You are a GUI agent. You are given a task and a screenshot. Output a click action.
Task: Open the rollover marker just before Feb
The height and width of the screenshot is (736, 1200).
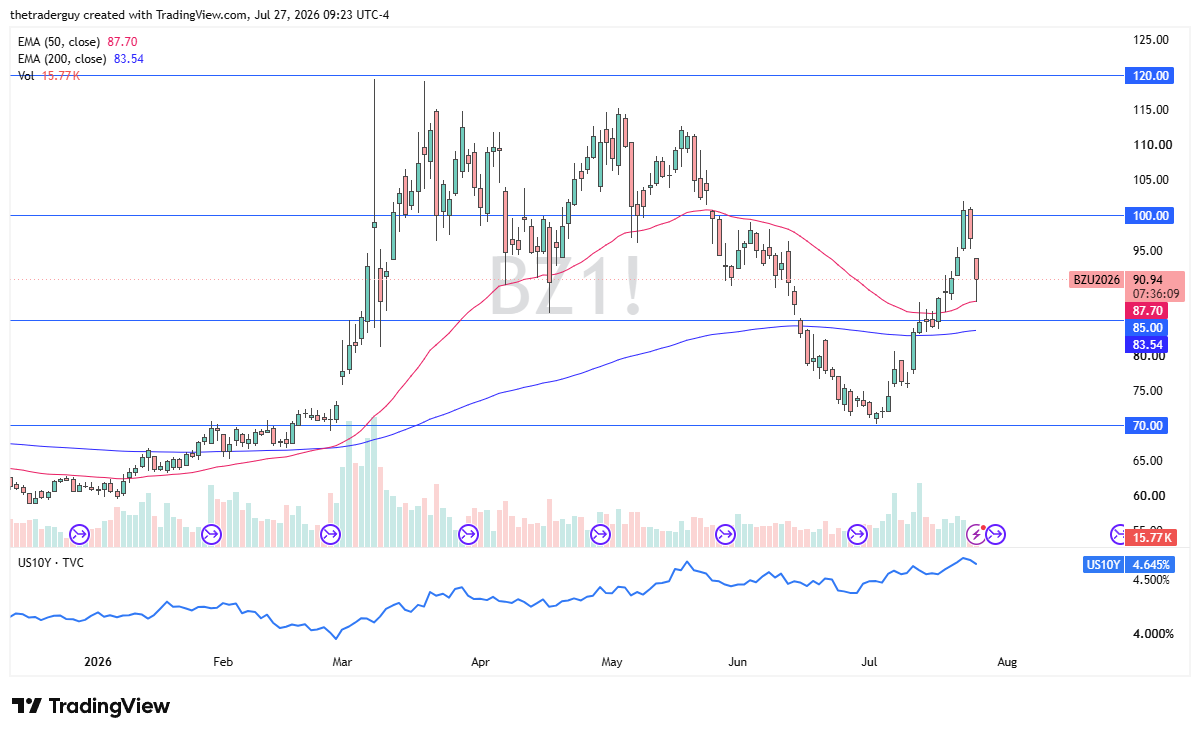tap(211, 535)
